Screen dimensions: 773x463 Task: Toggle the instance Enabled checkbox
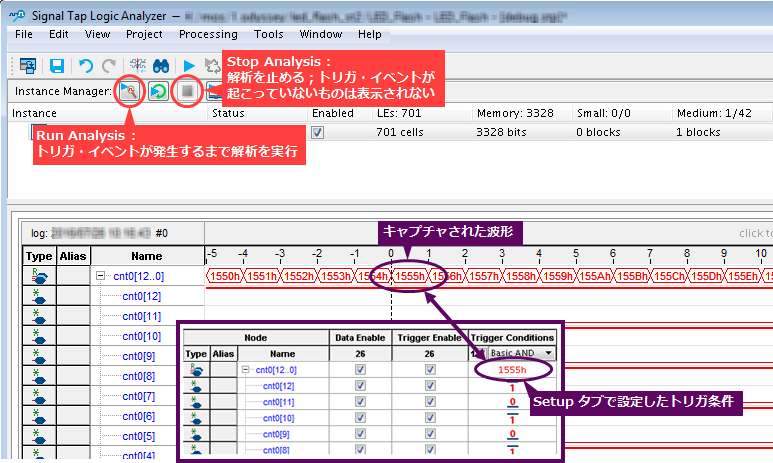[x=317, y=132]
